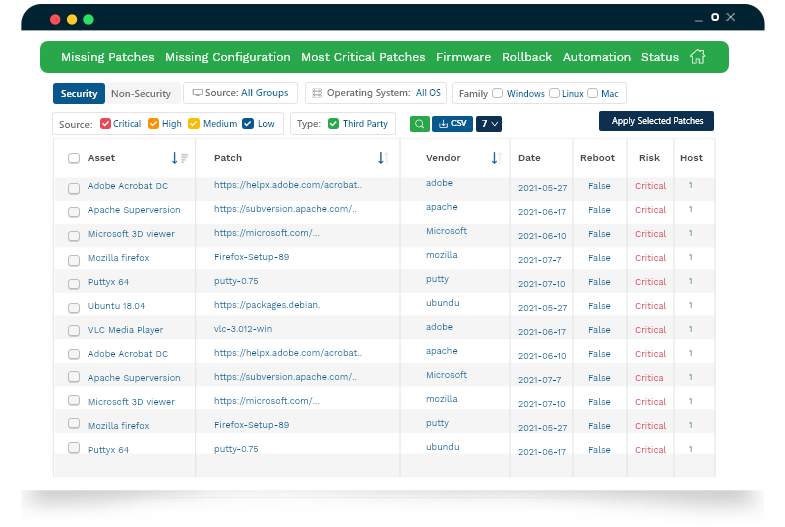Click the Date column header
This screenshot has width=785, height=527.
click(x=529, y=158)
